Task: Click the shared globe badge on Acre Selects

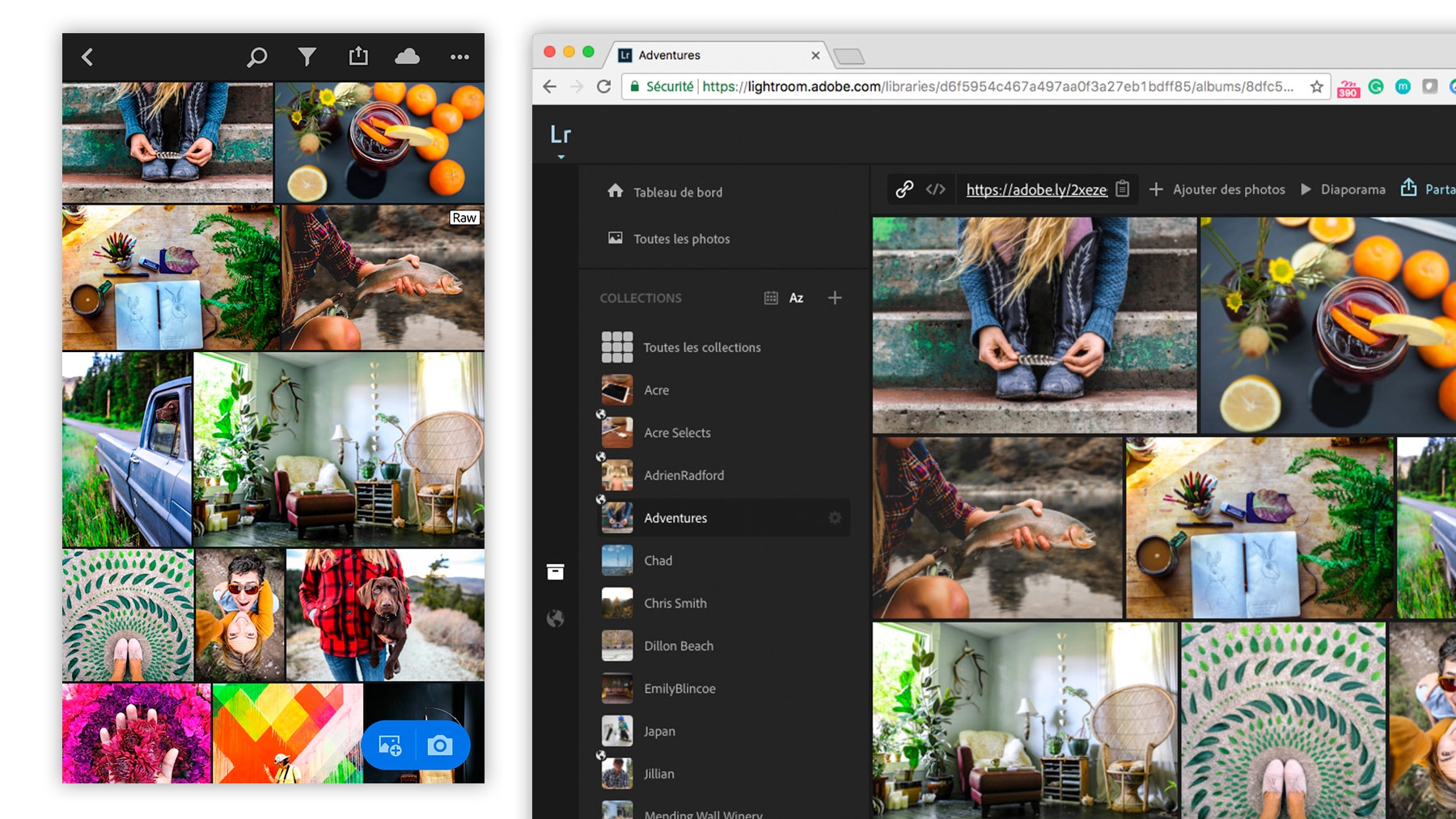Action: pos(600,415)
